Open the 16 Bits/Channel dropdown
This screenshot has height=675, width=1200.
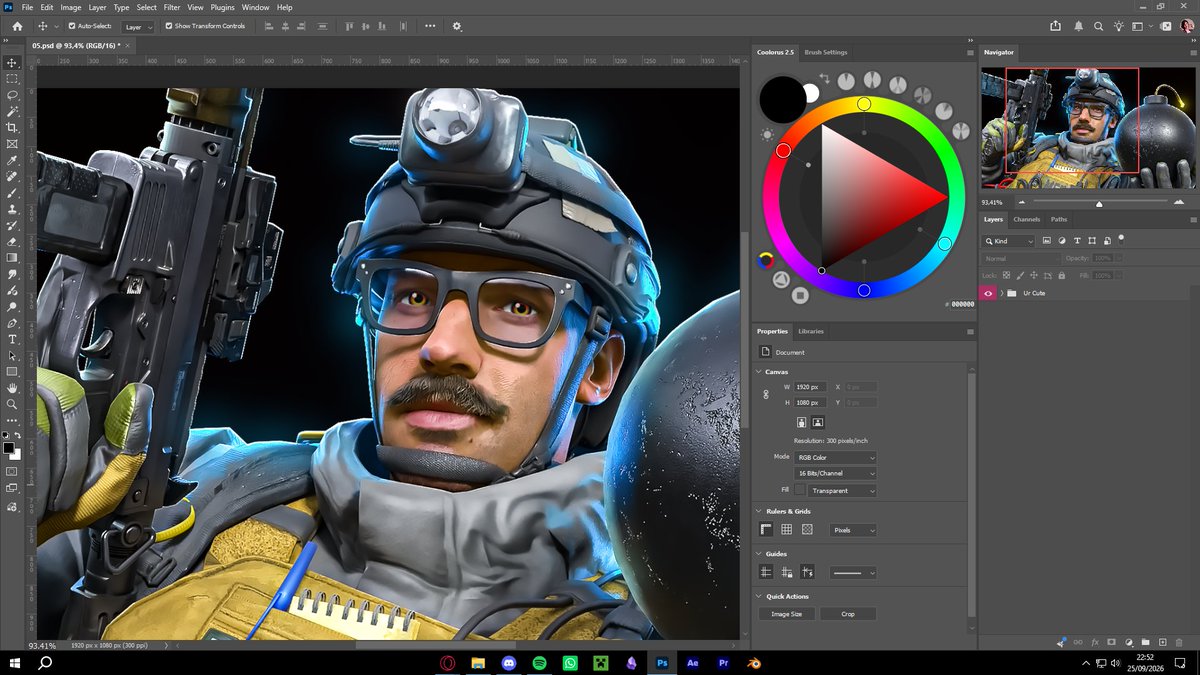click(836, 473)
